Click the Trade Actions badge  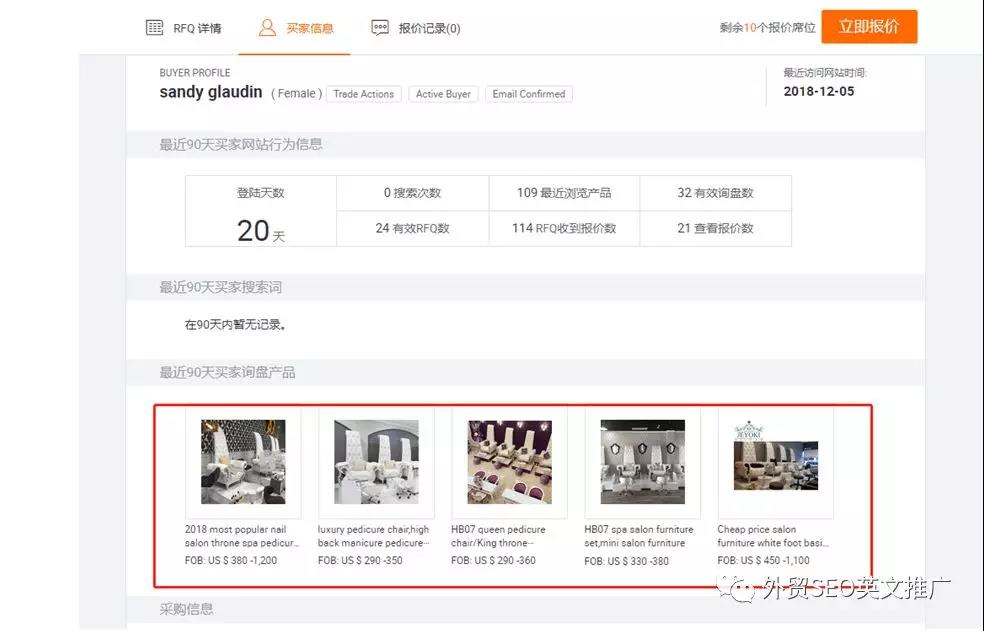(364, 93)
